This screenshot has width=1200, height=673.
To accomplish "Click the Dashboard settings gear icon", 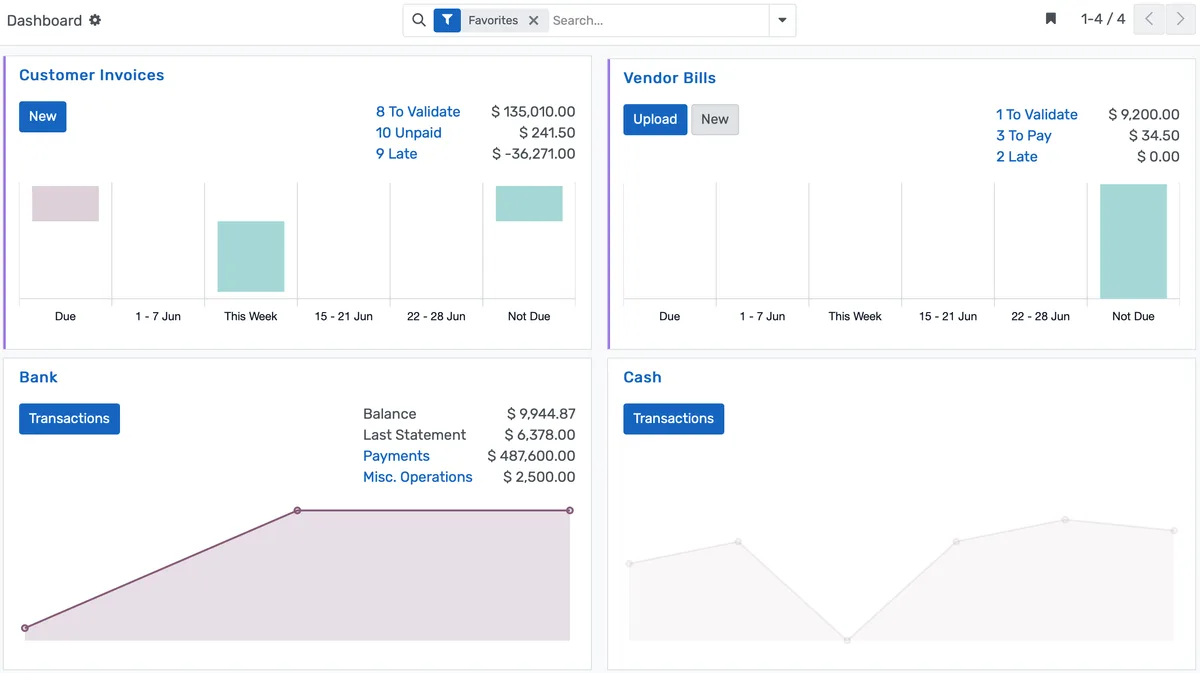I will (95, 20).
